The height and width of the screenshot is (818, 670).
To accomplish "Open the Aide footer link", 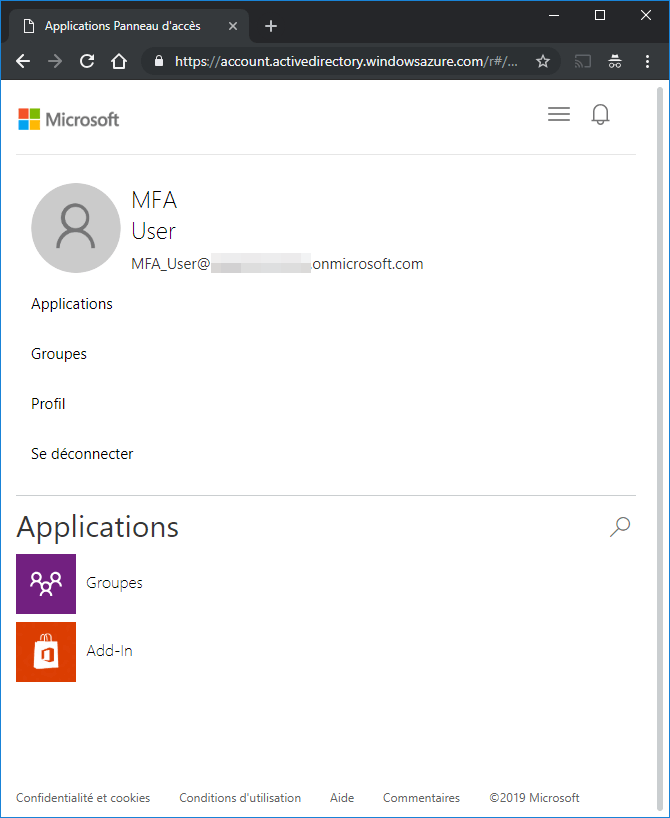I will coord(342,798).
